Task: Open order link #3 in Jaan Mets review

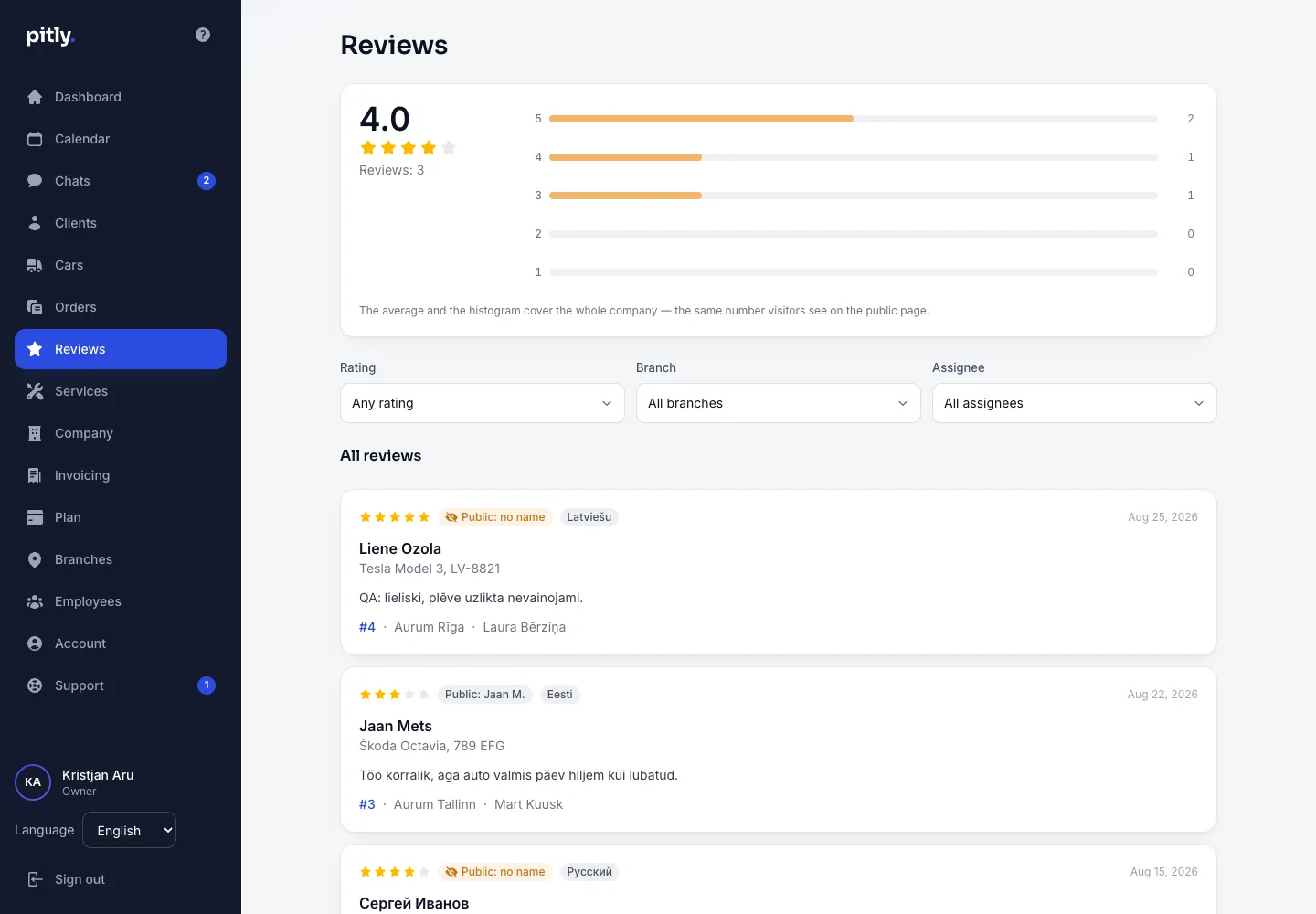Action: point(367,804)
